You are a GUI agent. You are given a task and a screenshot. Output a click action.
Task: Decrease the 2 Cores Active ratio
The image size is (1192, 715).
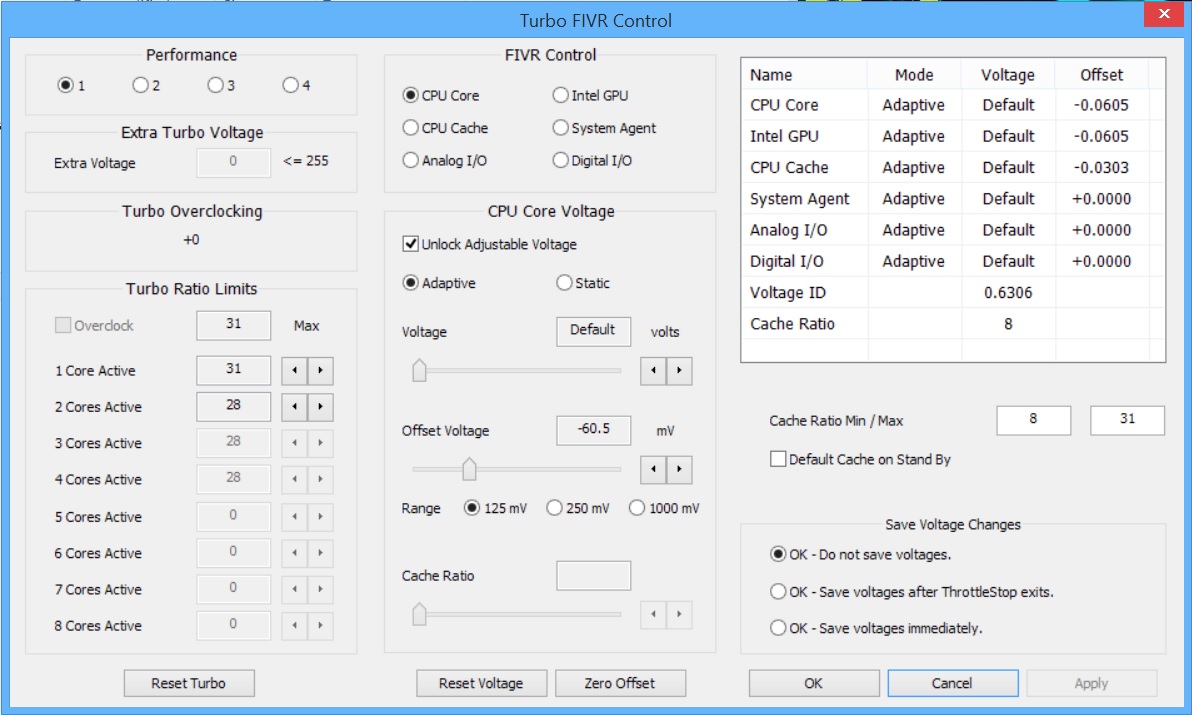point(294,407)
